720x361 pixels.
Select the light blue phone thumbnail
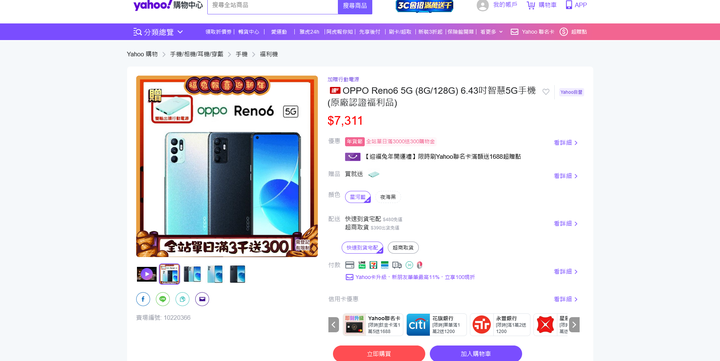(x=215, y=274)
